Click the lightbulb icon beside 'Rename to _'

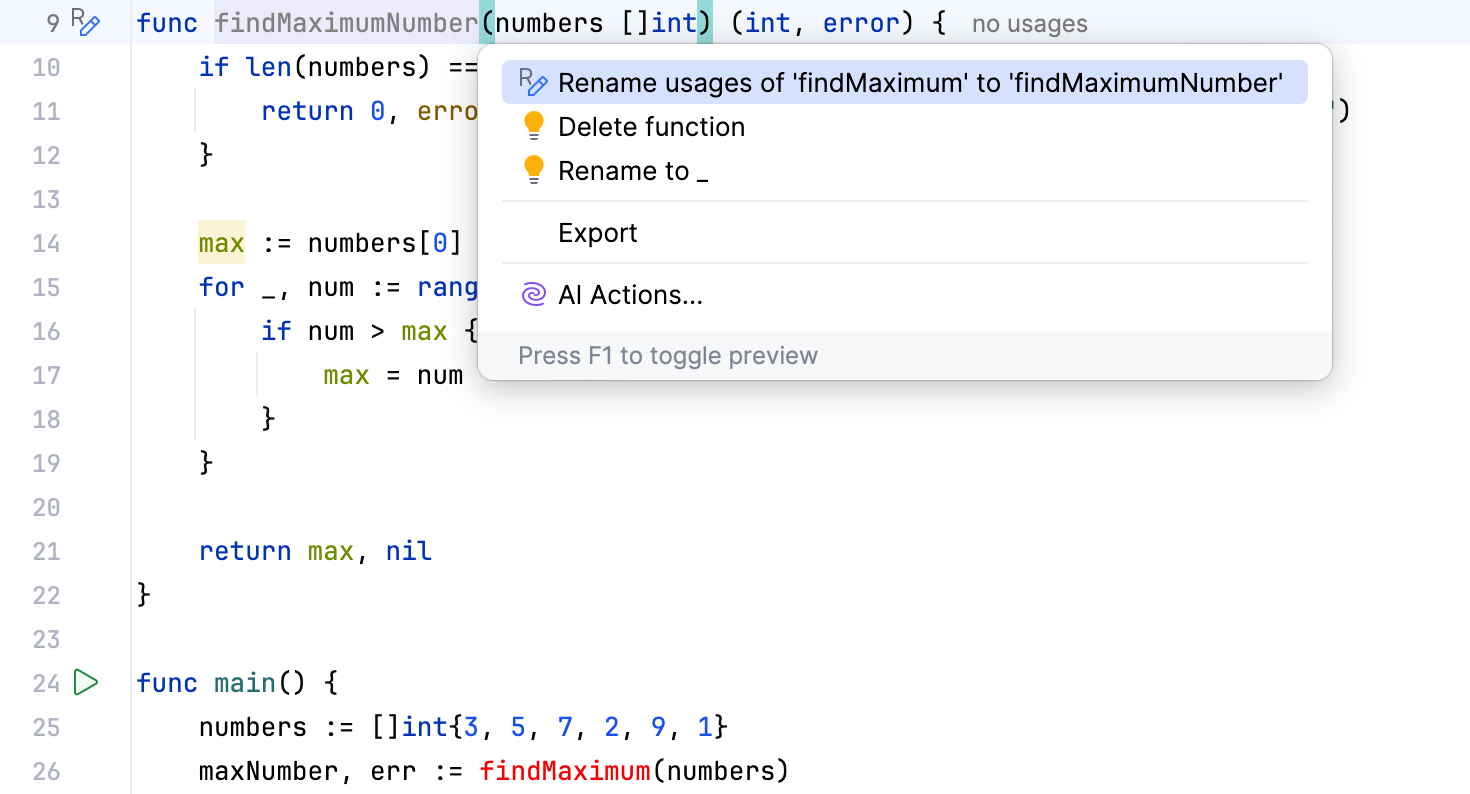(533, 170)
